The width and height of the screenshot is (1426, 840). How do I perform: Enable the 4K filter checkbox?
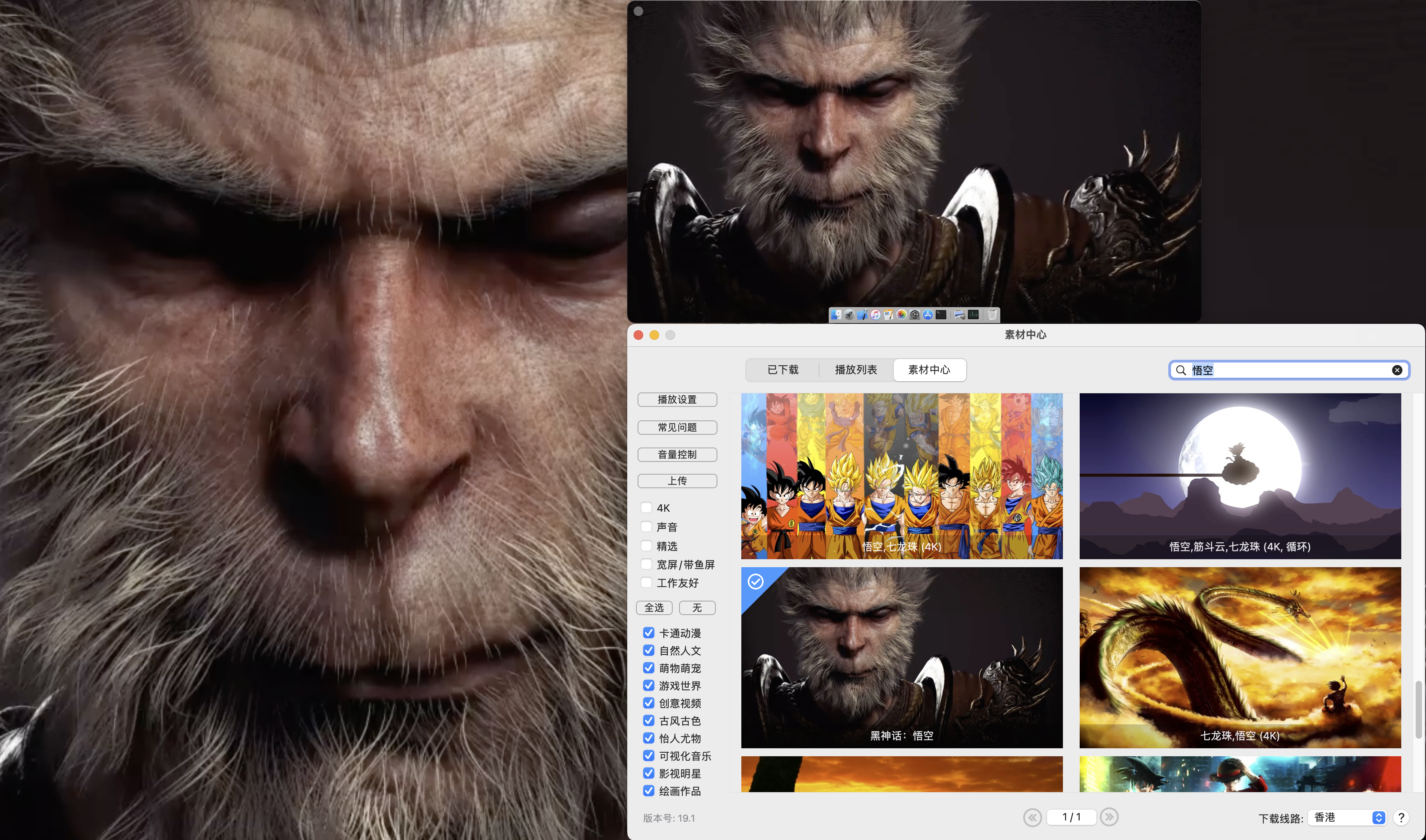click(x=646, y=508)
